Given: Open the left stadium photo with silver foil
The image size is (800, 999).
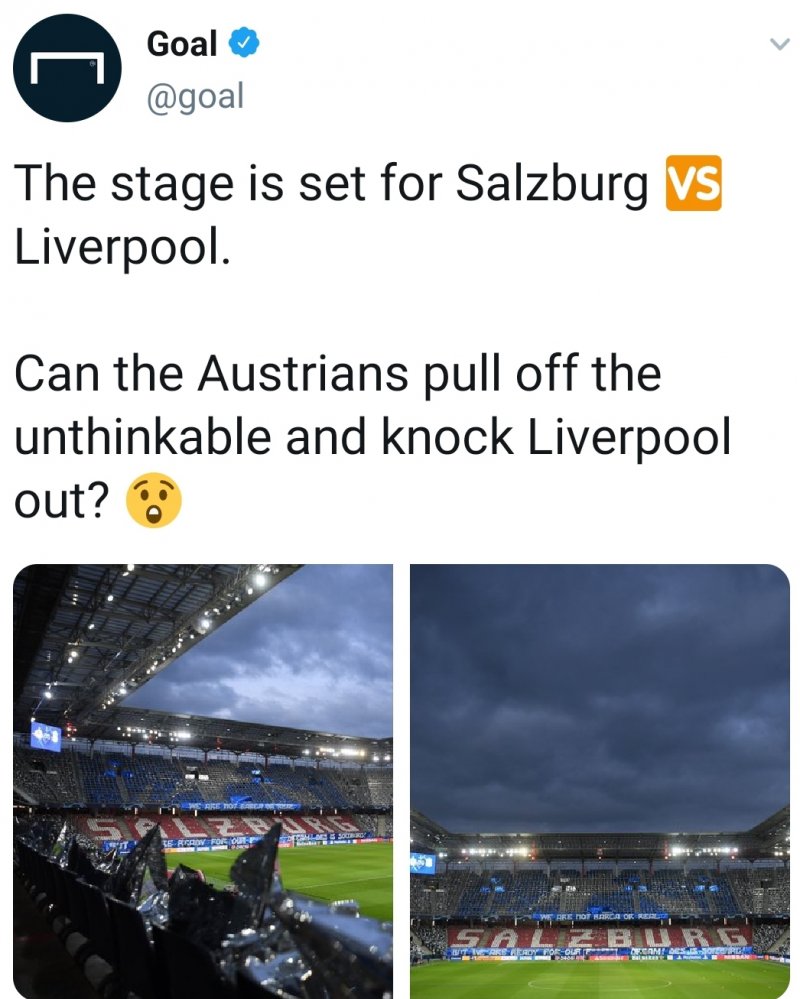Looking at the screenshot, I should click(203, 780).
